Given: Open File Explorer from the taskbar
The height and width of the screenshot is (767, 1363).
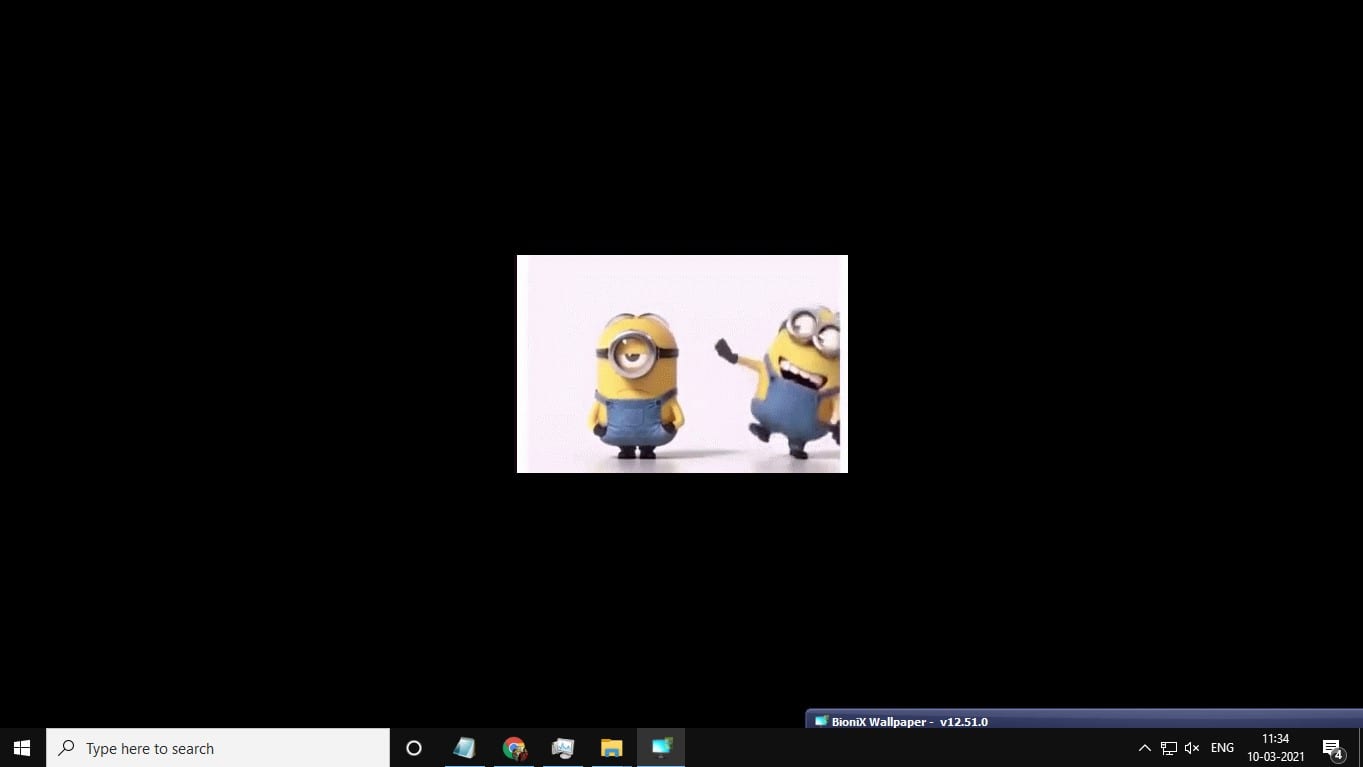Looking at the screenshot, I should tap(612, 748).
